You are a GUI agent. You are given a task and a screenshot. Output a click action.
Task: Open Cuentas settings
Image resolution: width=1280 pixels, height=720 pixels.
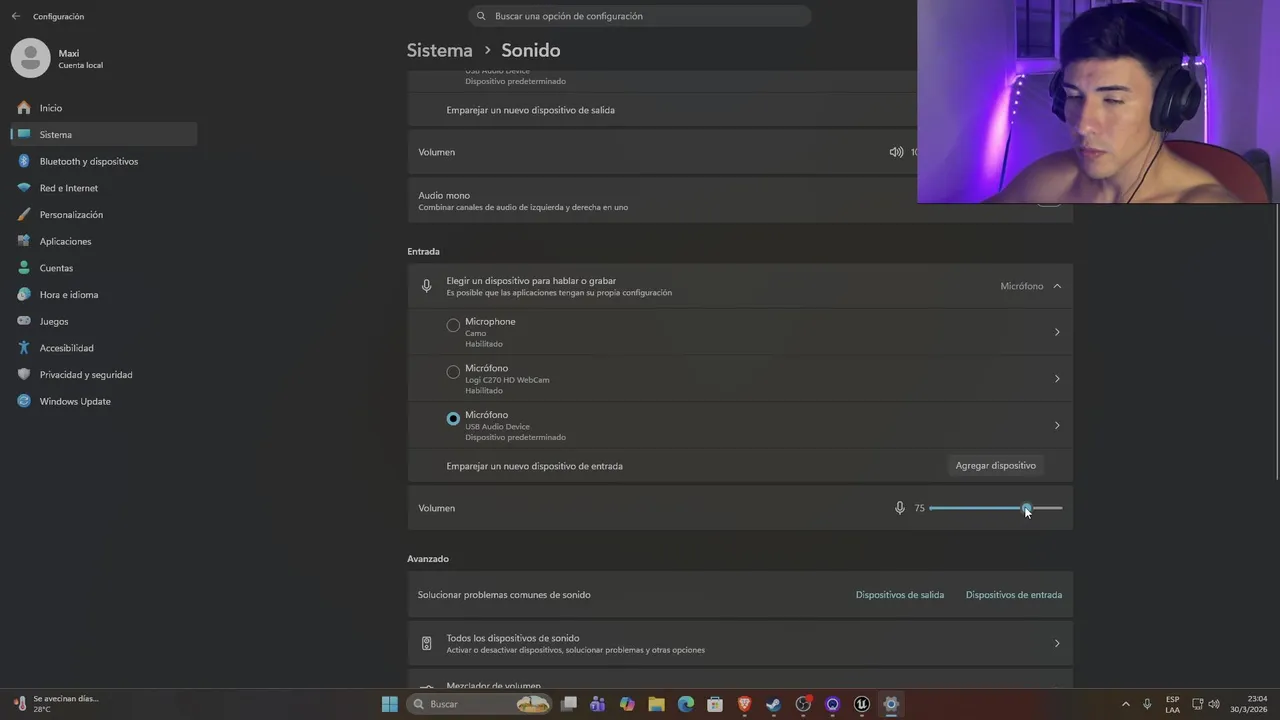pyautogui.click(x=103, y=268)
